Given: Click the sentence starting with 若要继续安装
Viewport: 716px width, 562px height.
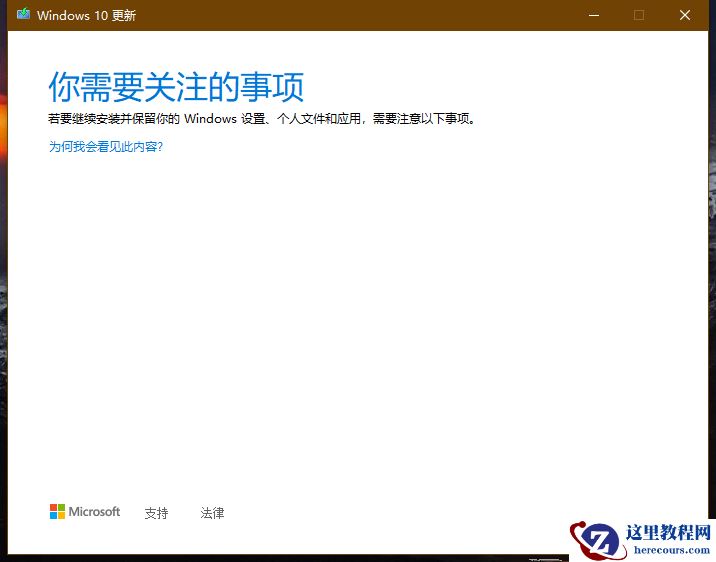Looking at the screenshot, I should [x=263, y=119].
